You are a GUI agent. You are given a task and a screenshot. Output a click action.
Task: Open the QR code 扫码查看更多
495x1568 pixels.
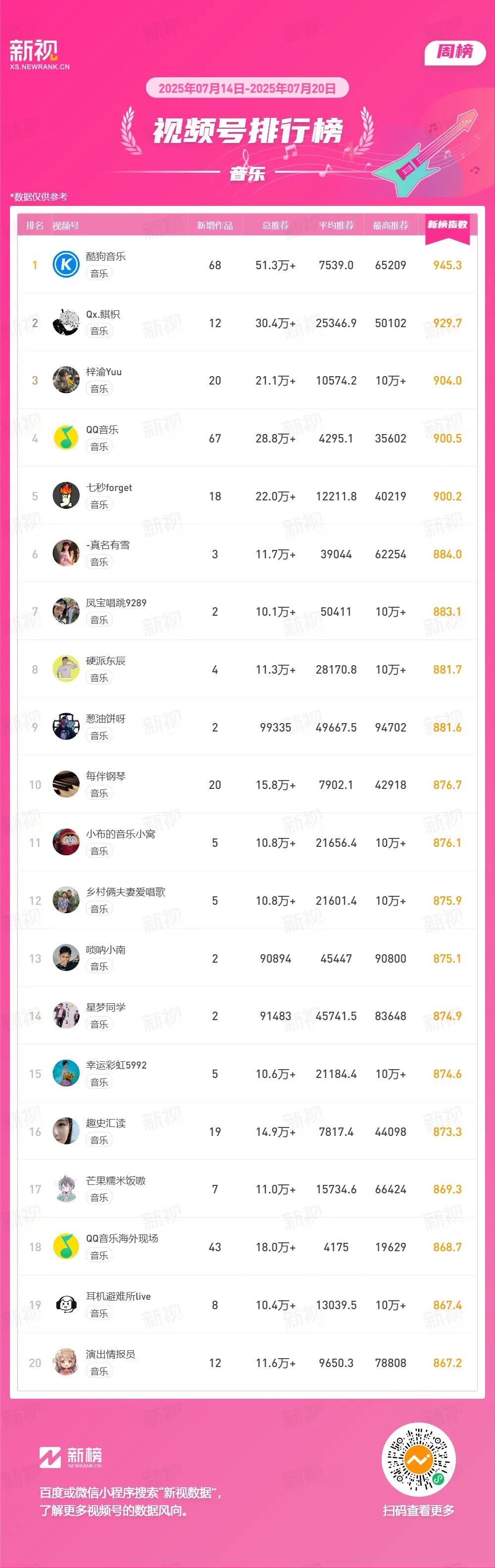(418, 1460)
